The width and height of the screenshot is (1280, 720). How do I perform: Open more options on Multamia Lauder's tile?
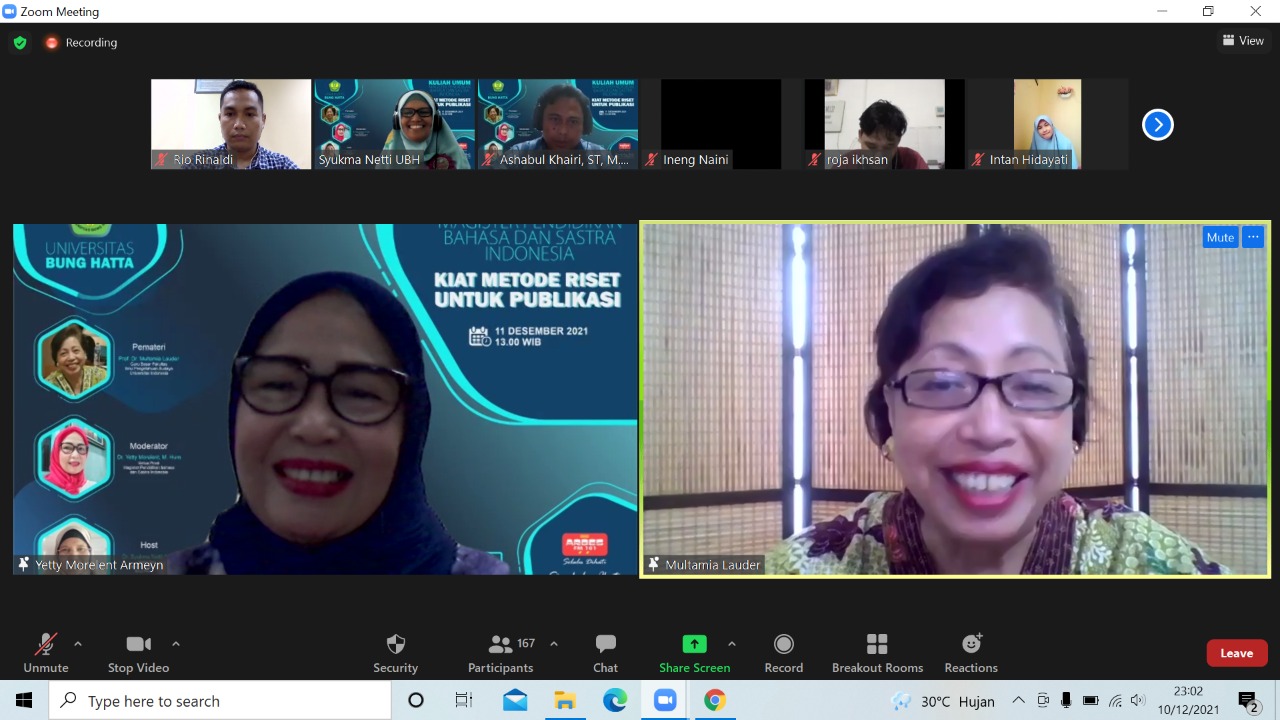click(1253, 237)
